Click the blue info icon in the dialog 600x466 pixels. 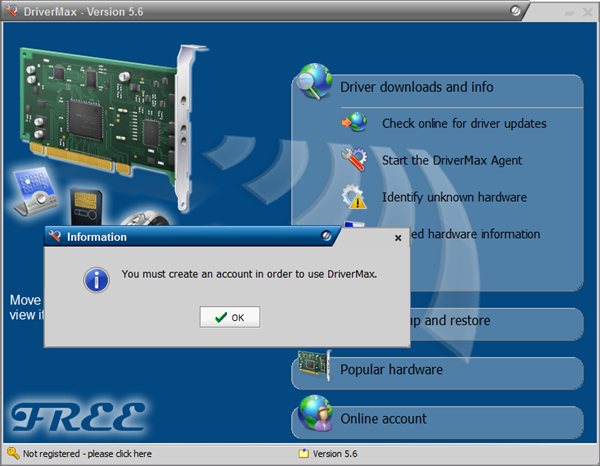click(x=96, y=277)
